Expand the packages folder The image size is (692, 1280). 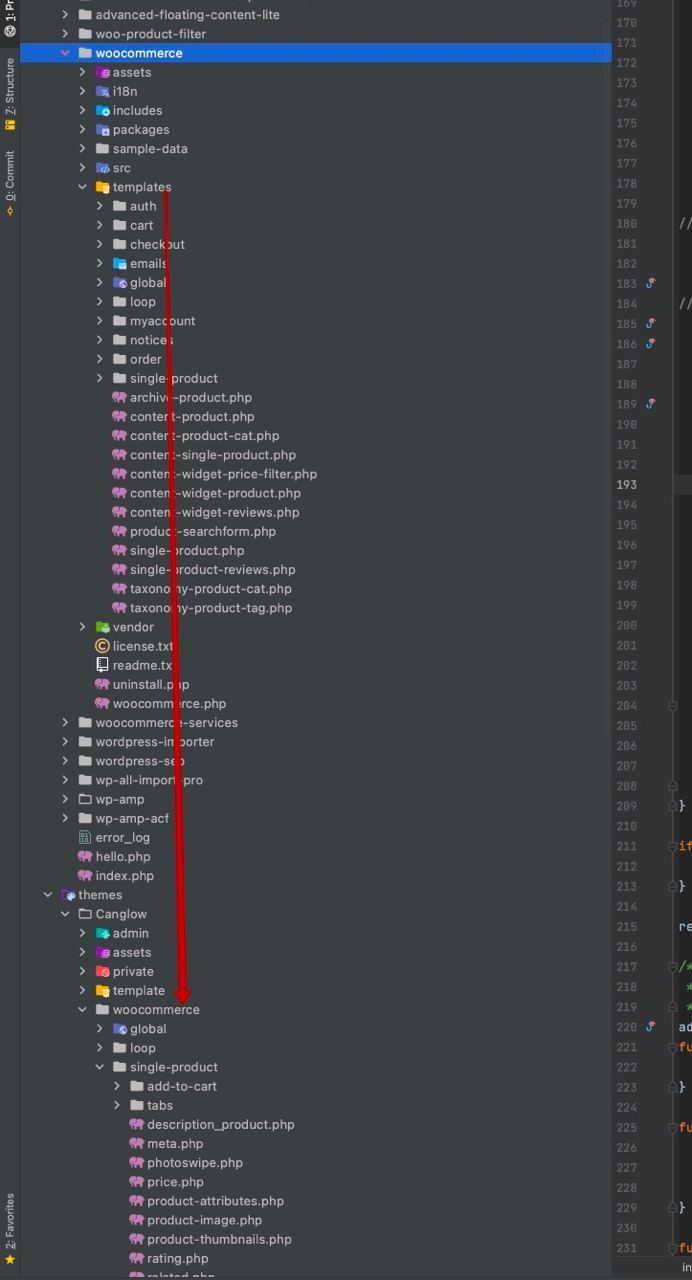[x=83, y=129]
